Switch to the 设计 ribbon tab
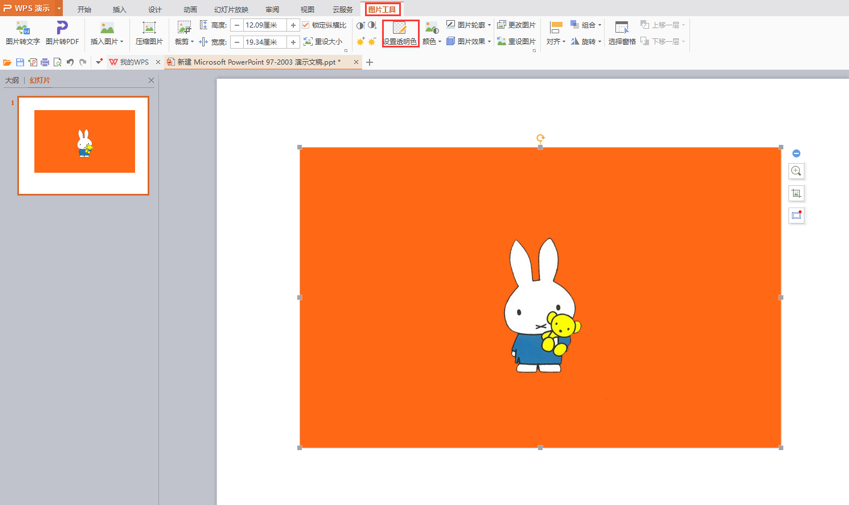Image resolution: width=849 pixels, height=505 pixels. pyautogui.click(x=155, y=9)
